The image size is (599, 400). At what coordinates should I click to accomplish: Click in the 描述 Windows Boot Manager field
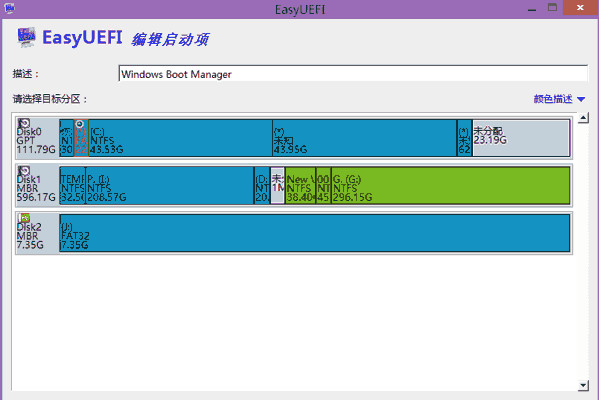[x=353, y=74]
